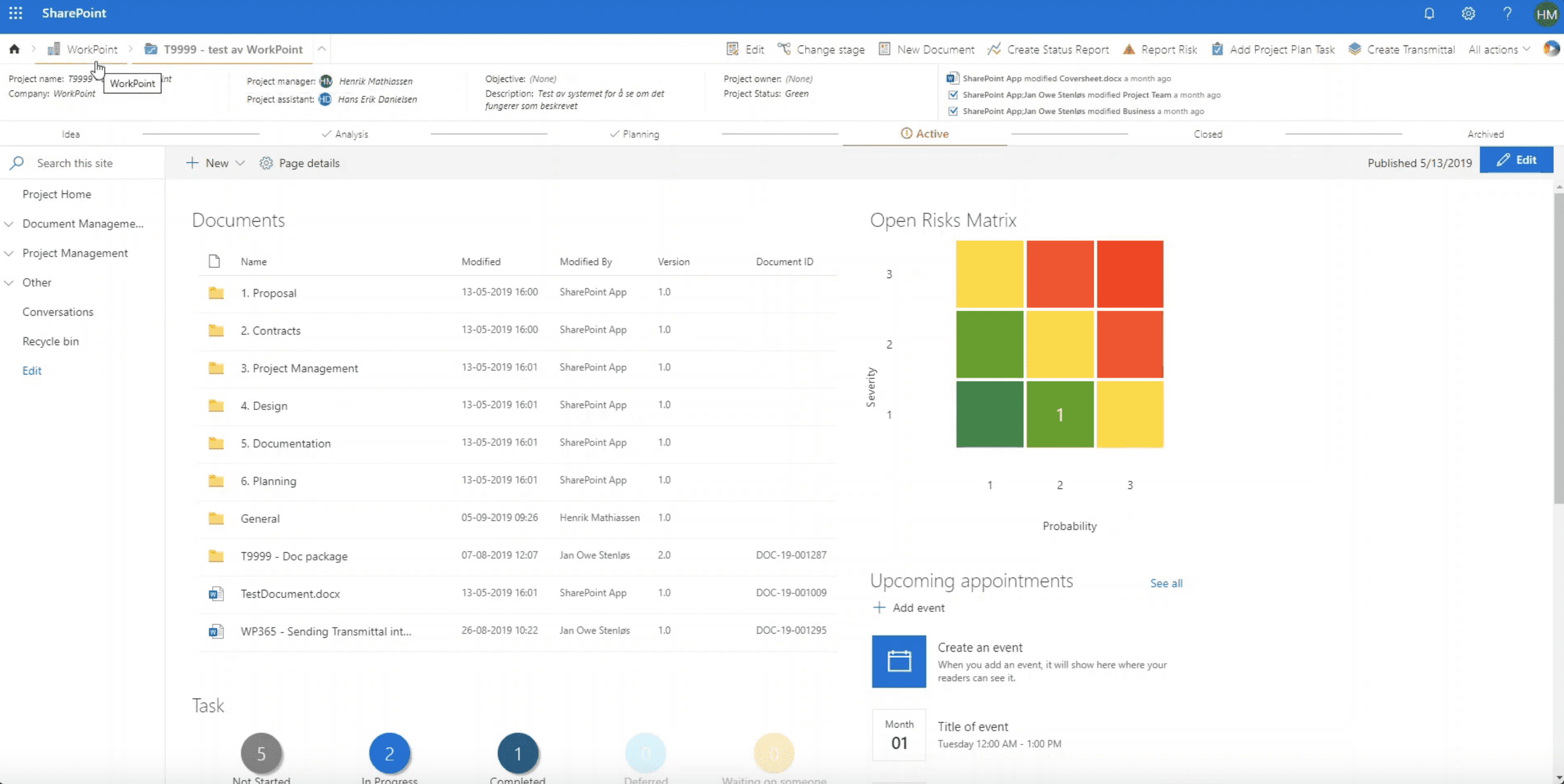Screen dimensions: 1564x784
Task: Click the WorkPoint building icon in breadcrumb
Action: click(53, 49)
